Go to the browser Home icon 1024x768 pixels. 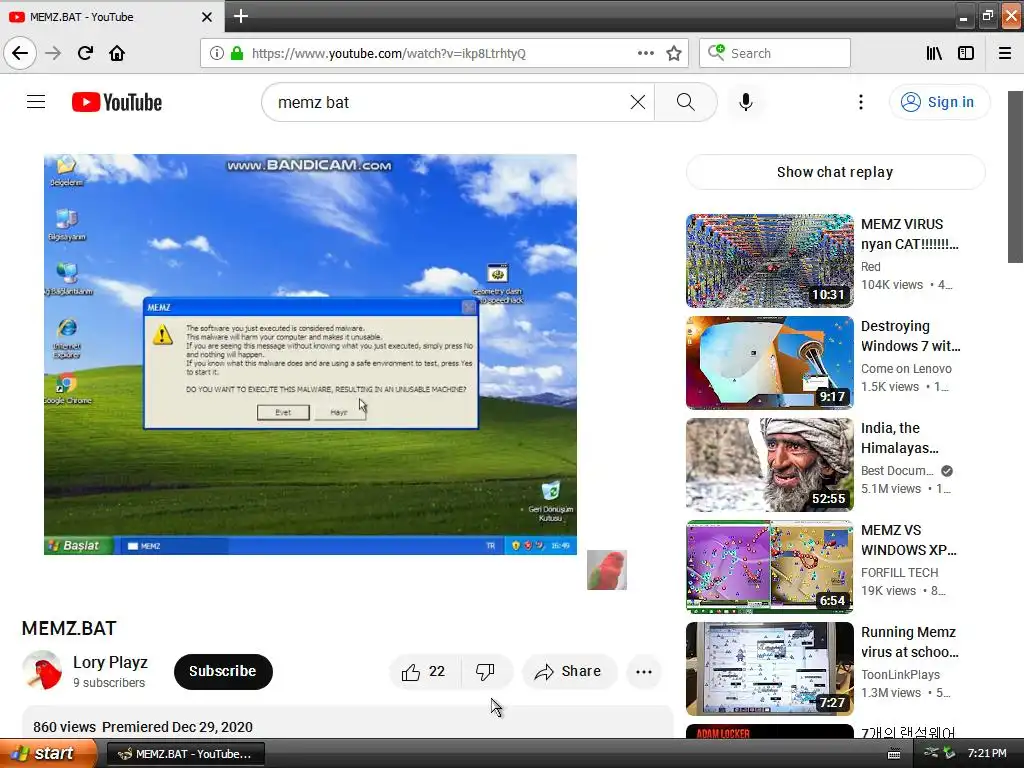pyautogui.click(x=117, y=53)
